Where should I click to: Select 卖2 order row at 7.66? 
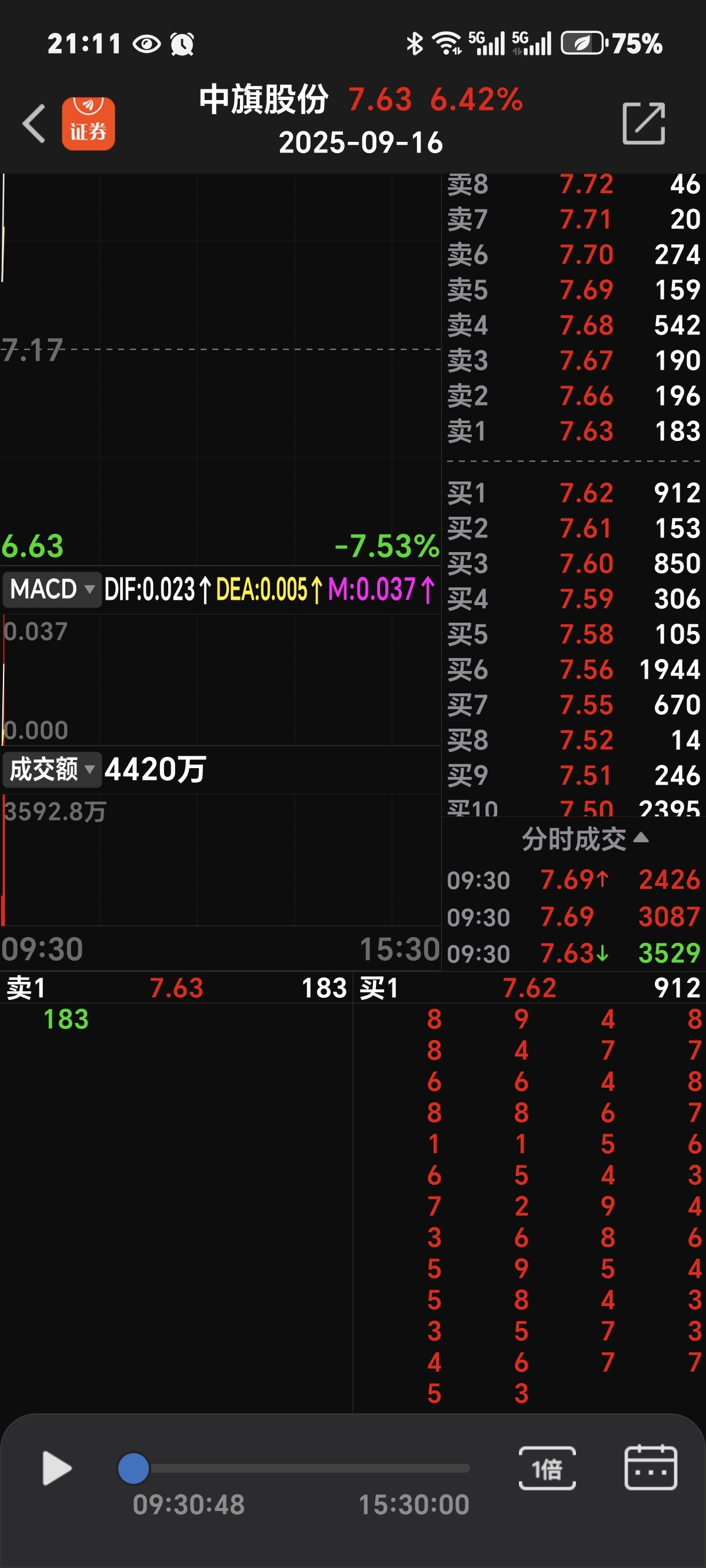tap(573, 396)
